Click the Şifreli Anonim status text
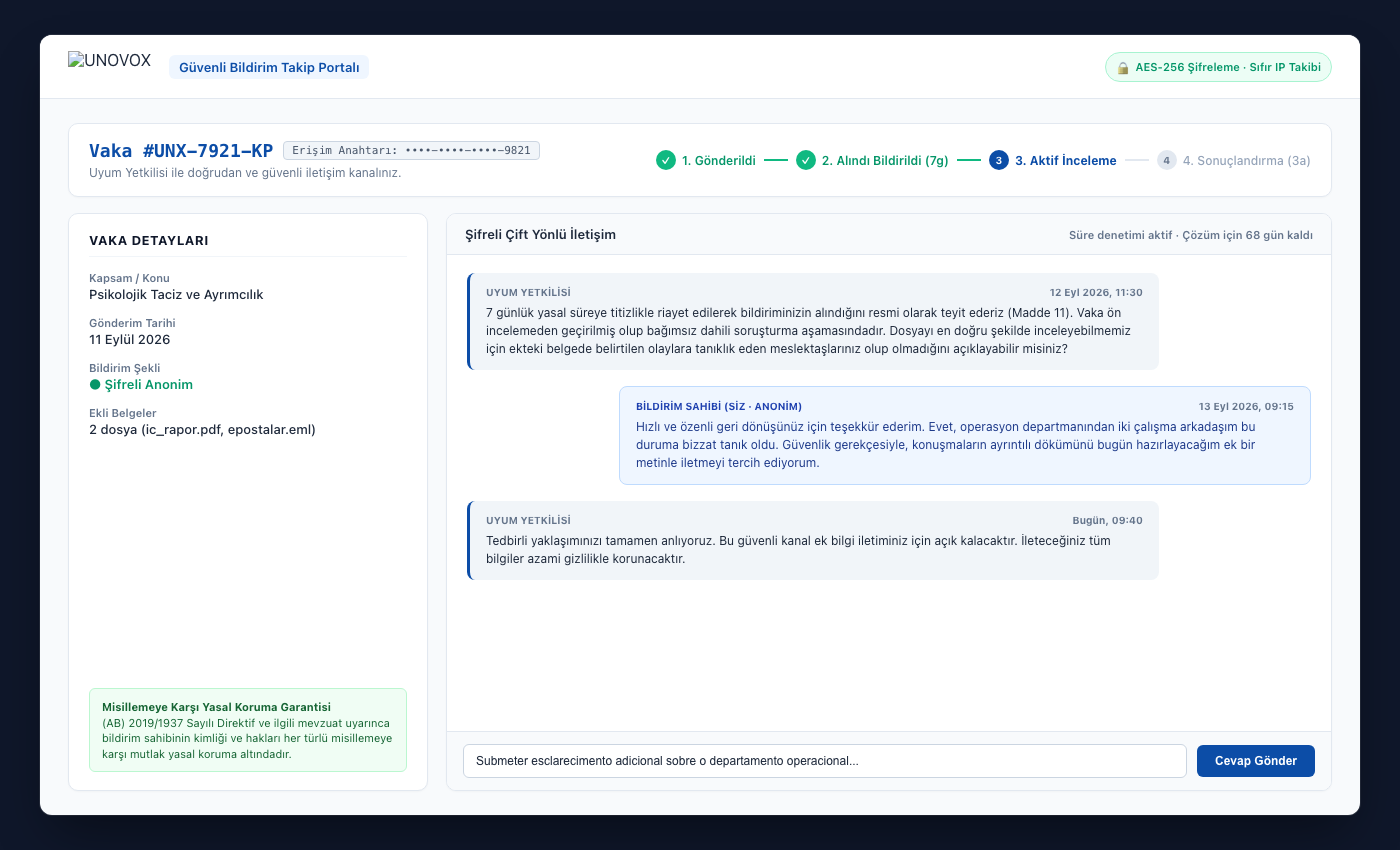Image resolution: width=1400 pixels, height=850 pixels. click(x=149, y=385)
